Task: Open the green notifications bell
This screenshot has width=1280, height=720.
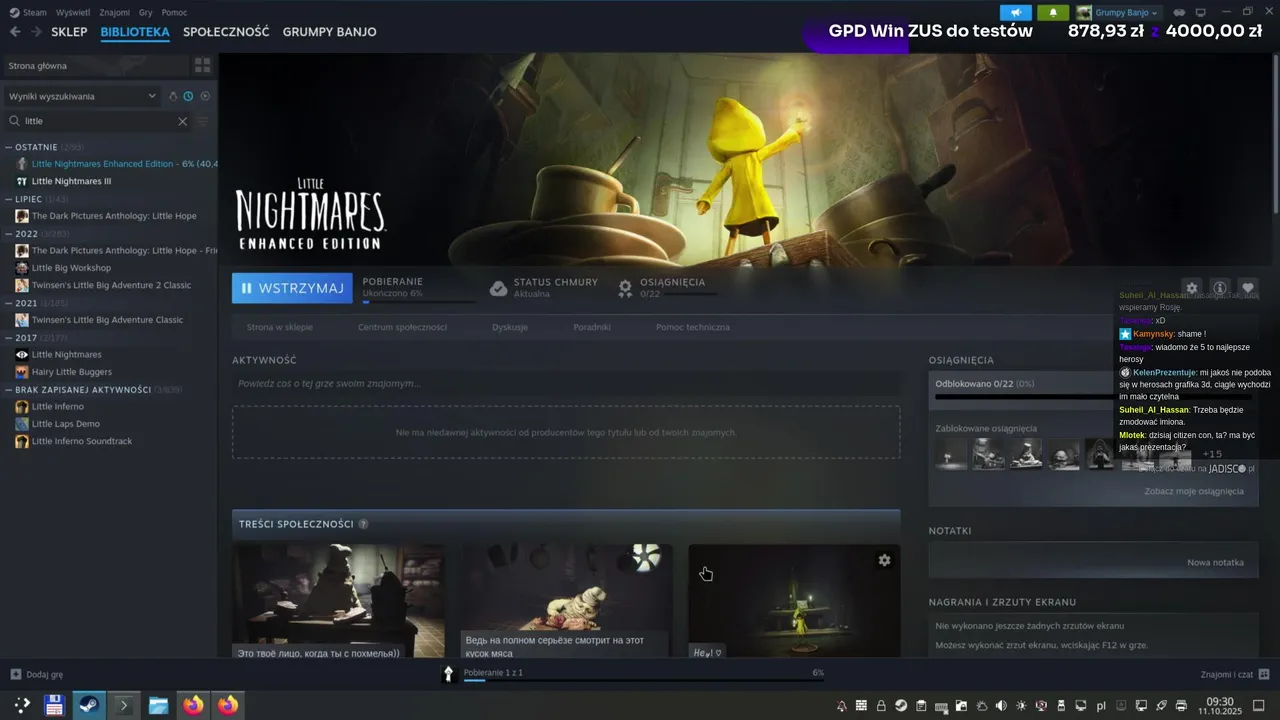Action: (1053, 13)
